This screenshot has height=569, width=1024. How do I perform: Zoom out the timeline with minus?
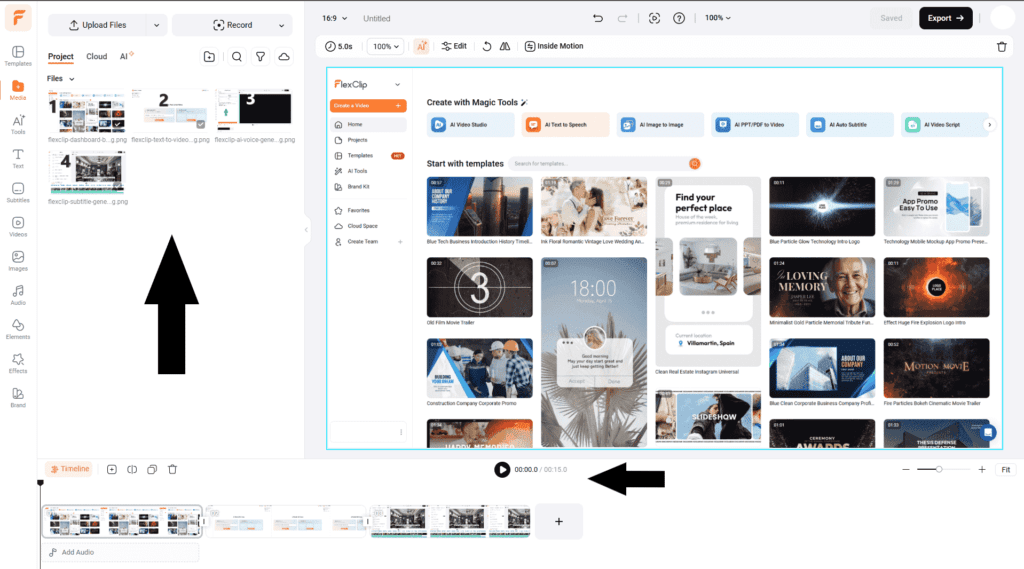tap(906, 469)
